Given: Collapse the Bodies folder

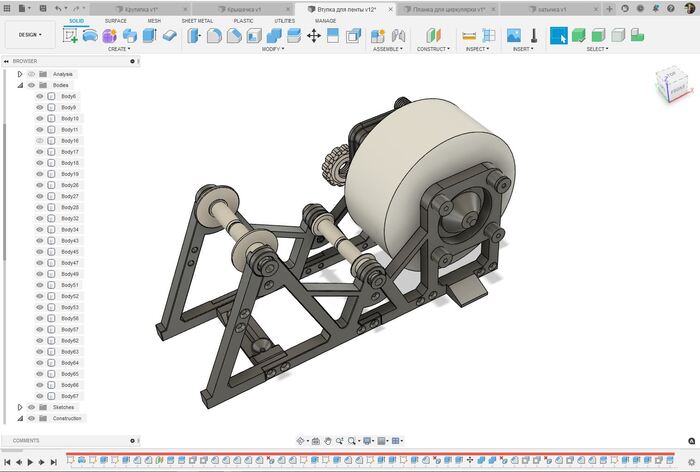Looking at the screenshot, I should coord(20,85).
